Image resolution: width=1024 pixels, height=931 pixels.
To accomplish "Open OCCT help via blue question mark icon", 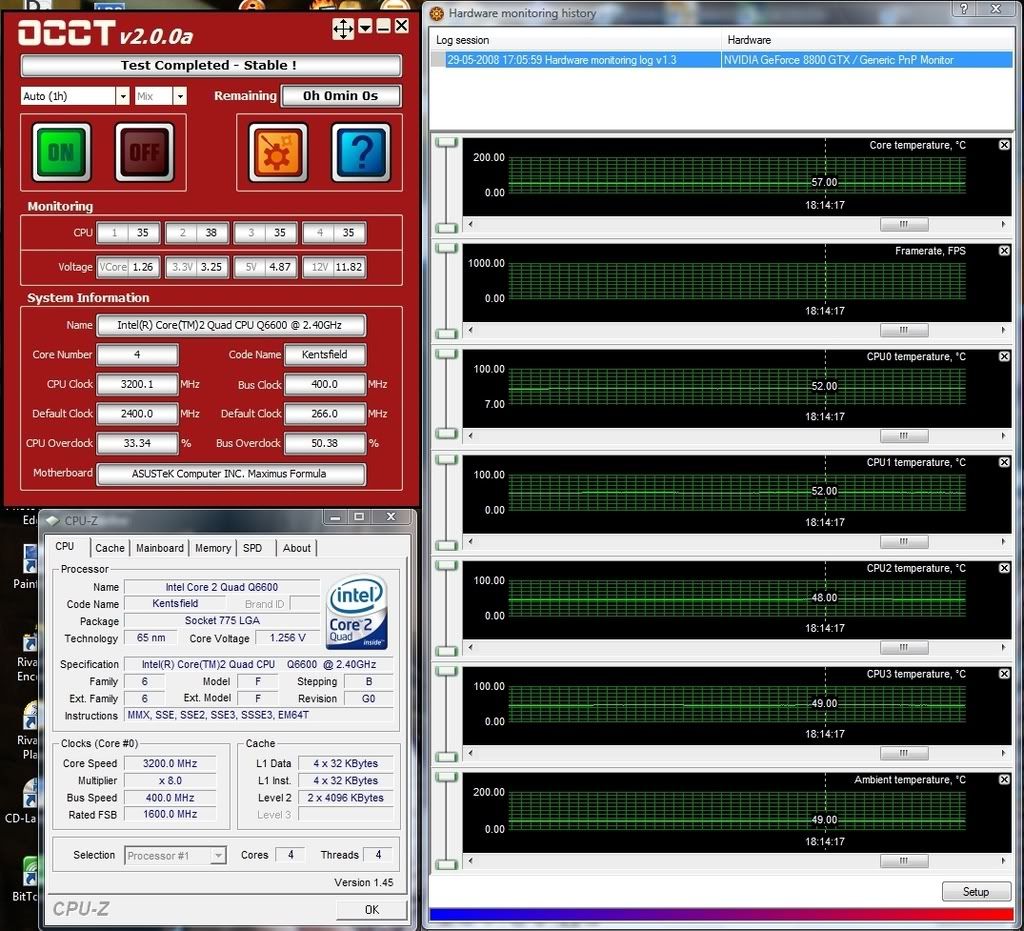I will [x=361, y=152].
